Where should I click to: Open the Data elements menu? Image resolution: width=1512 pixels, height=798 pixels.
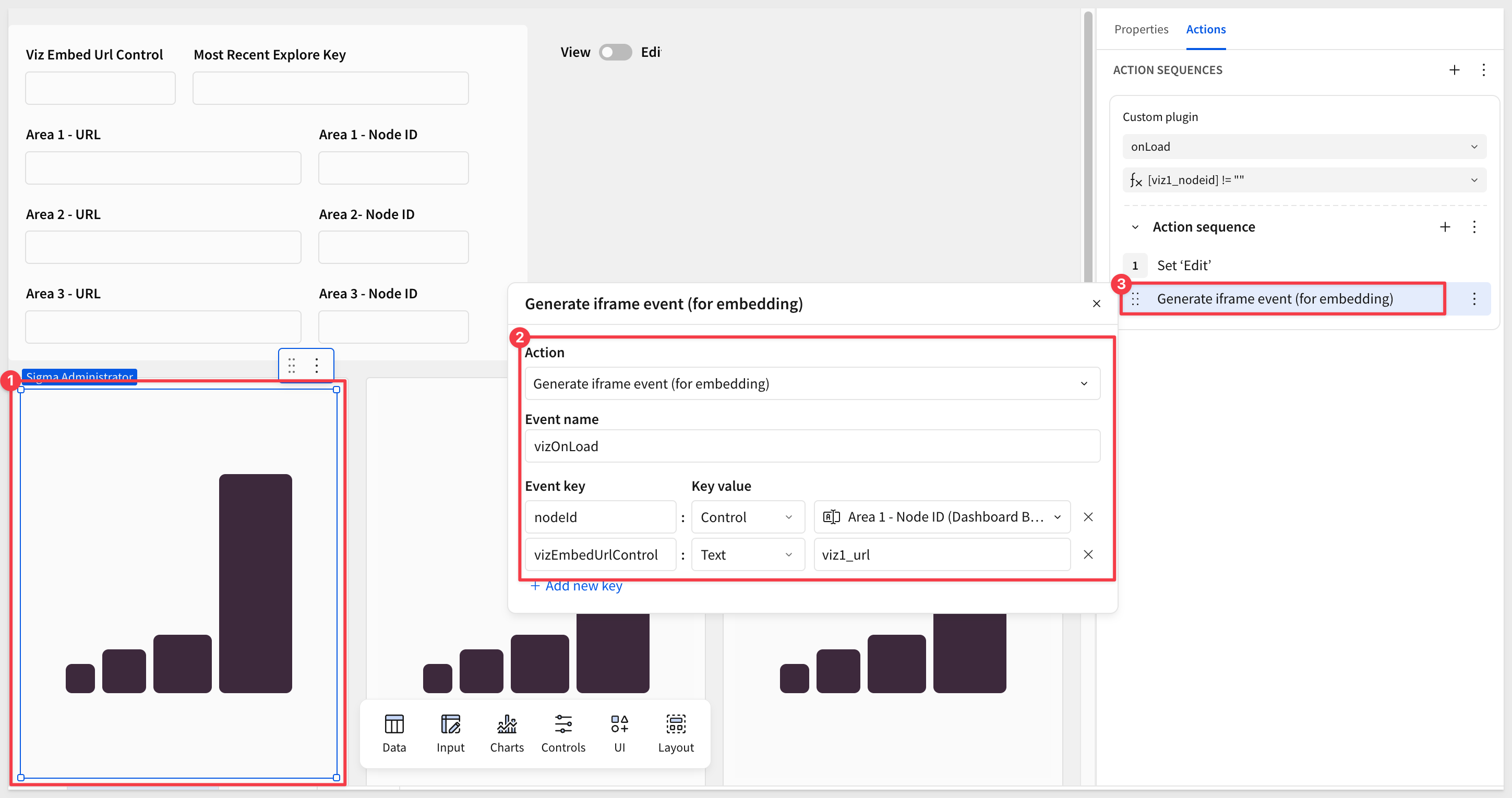[394, 733]
